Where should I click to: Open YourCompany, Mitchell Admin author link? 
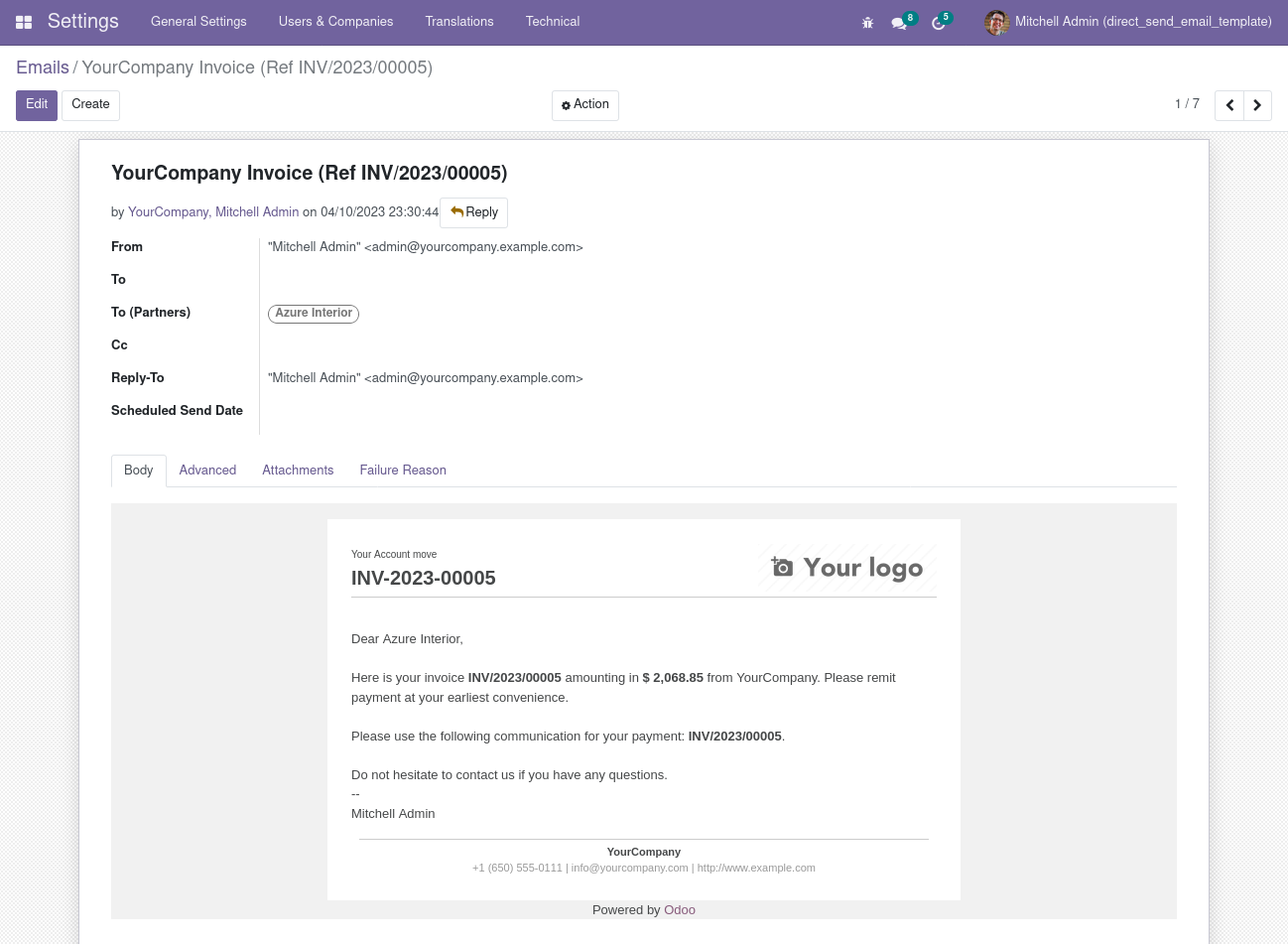[x=213, y=212]
